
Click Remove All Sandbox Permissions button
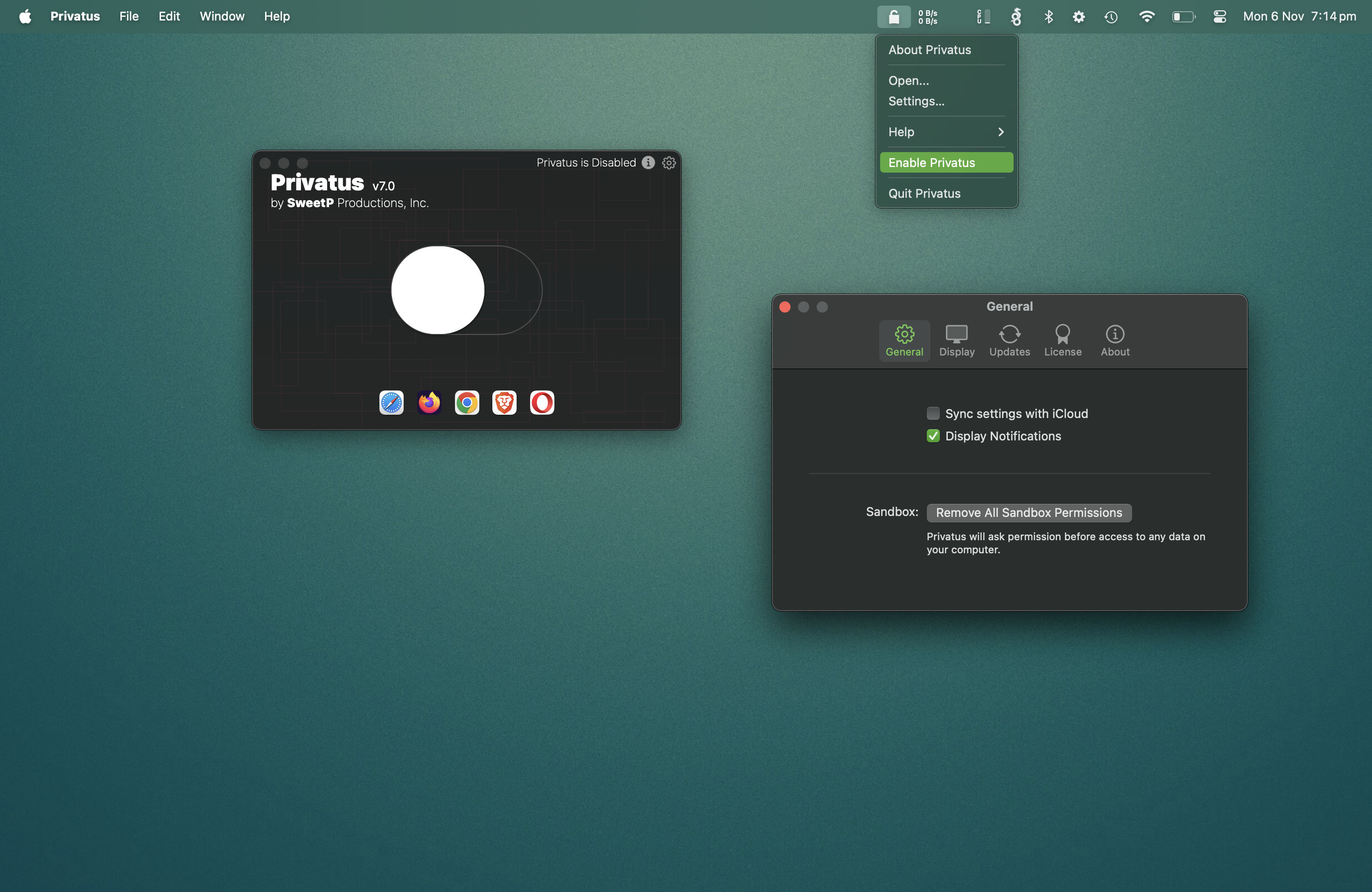1029,512
